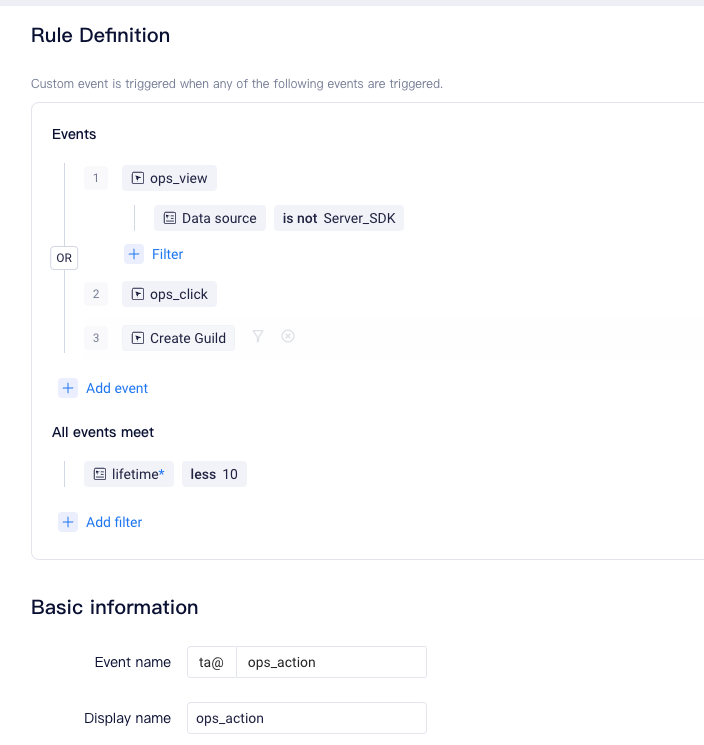
Task: Click the plus icon next to Filter
Action: tap(134, 254)
